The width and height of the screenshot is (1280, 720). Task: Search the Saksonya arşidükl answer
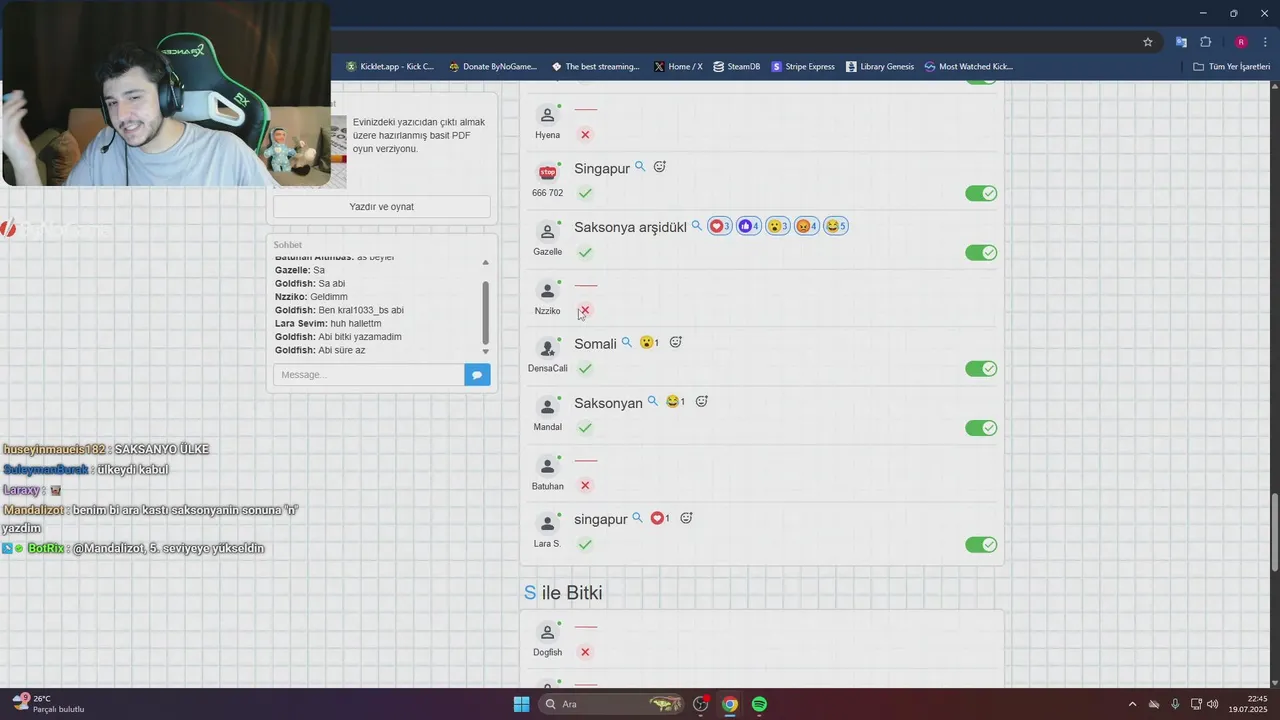(x=697, y=226)
